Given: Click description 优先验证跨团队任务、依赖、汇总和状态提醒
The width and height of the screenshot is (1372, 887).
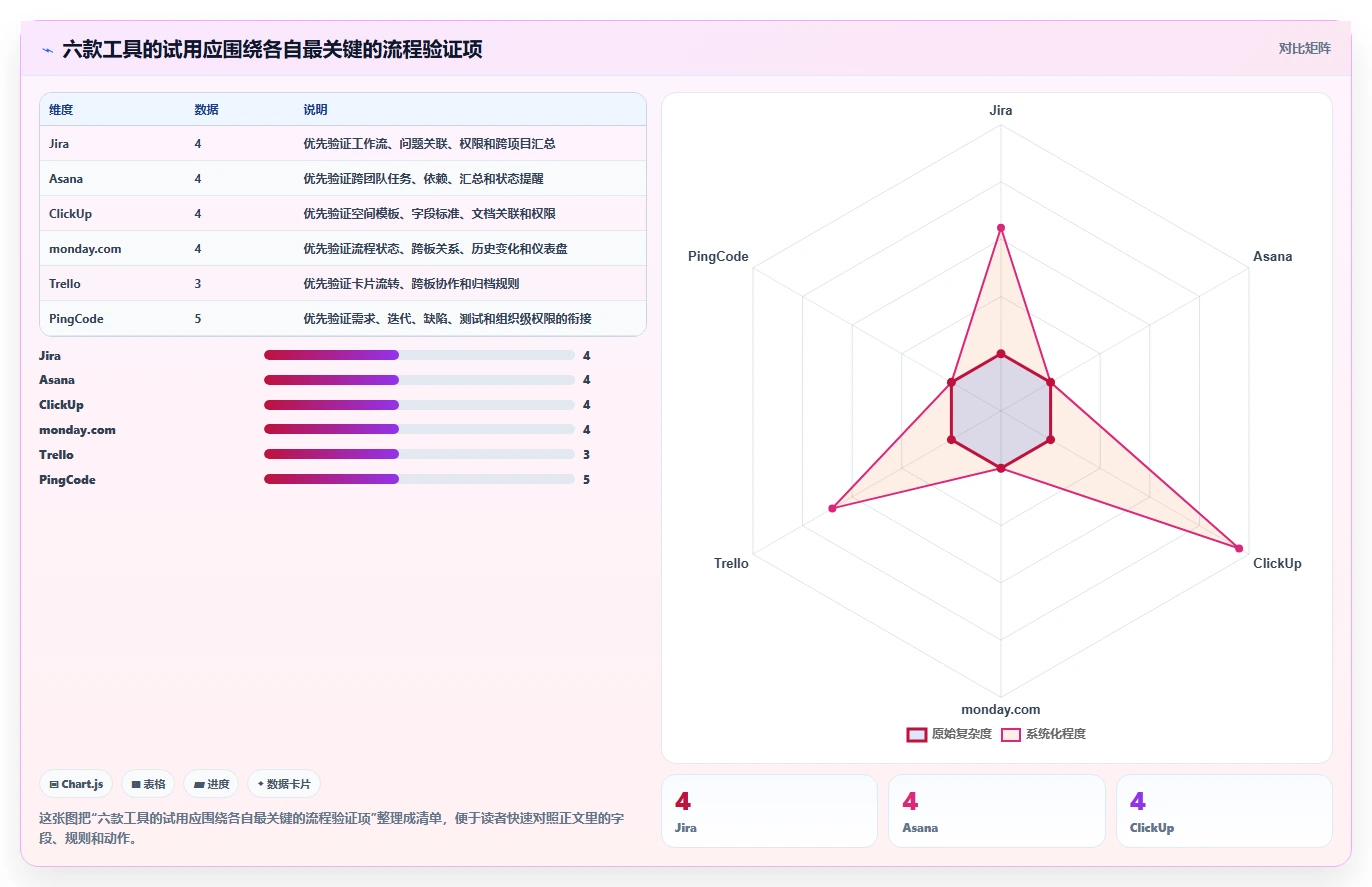Looking at the screenshot, I should [x=423, y=179].
